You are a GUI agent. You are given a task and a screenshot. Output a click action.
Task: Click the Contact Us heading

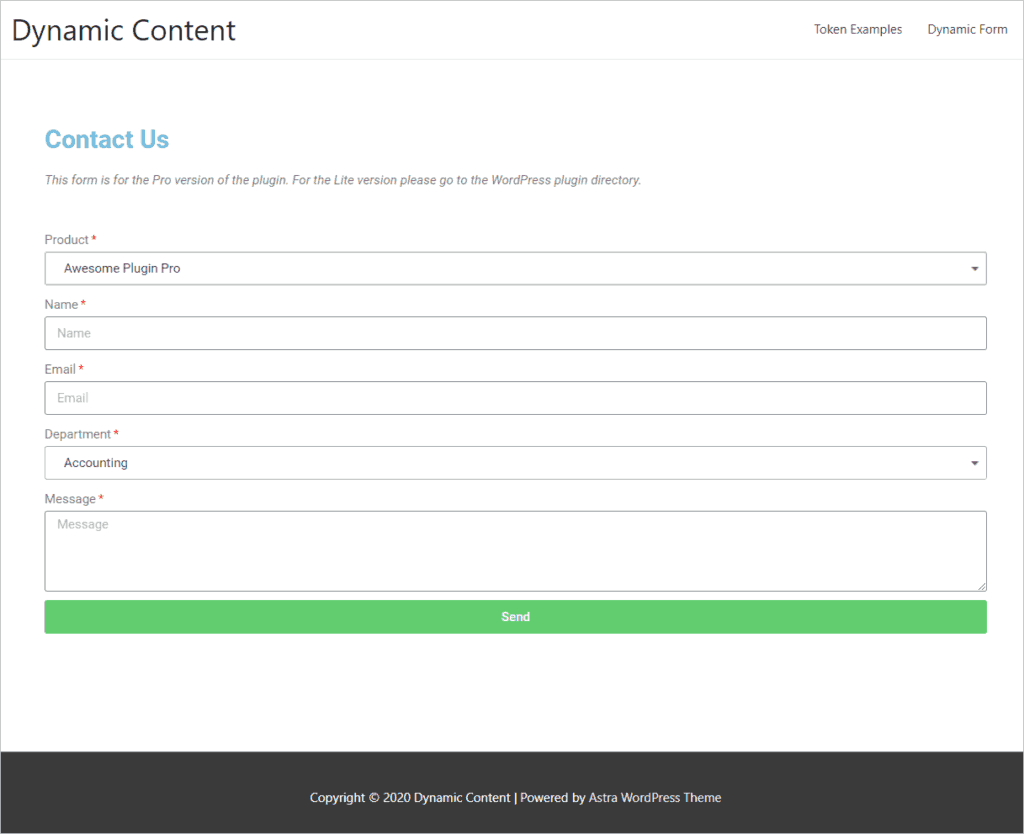(107, 140)
